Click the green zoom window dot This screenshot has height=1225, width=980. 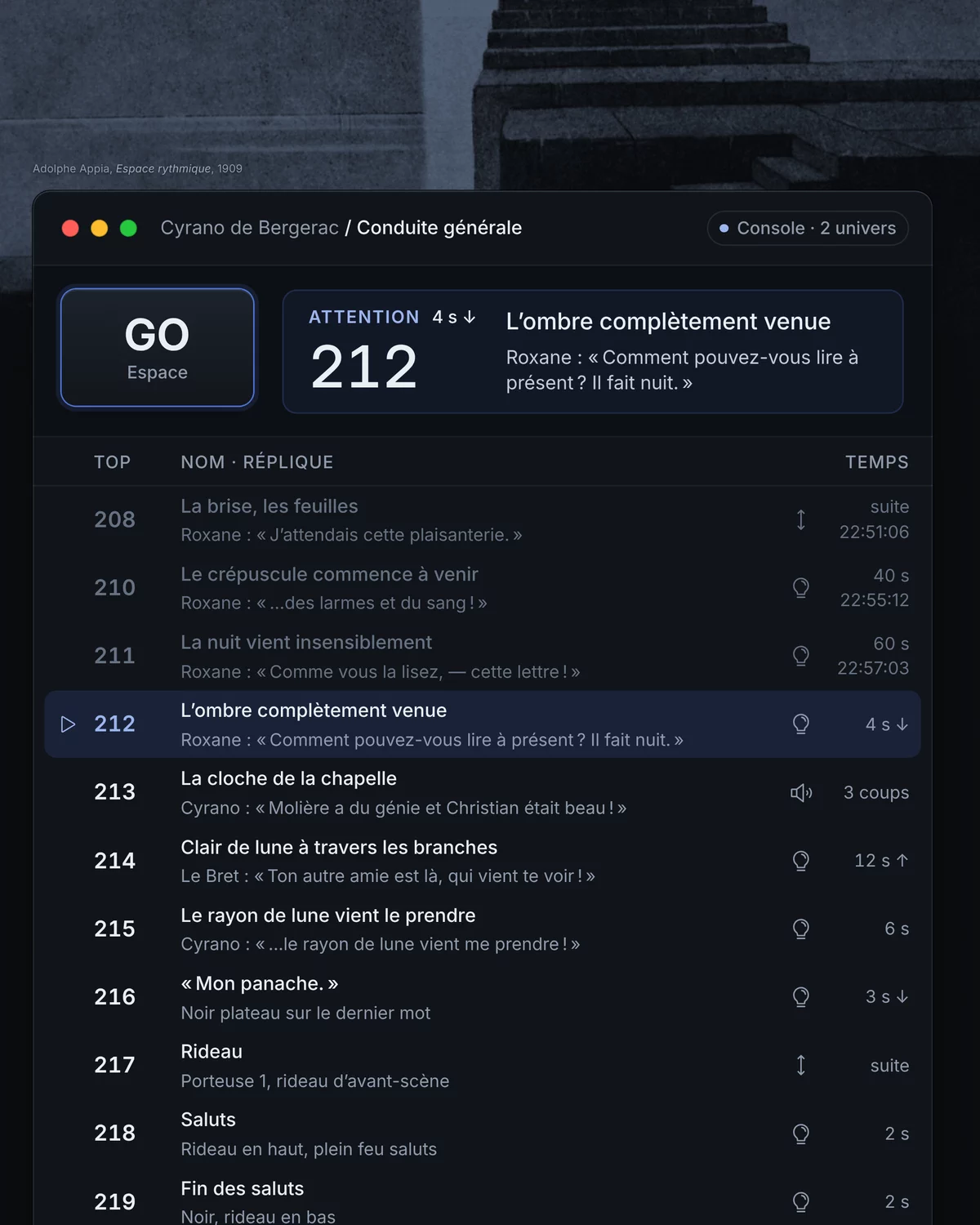coord(128,228)
